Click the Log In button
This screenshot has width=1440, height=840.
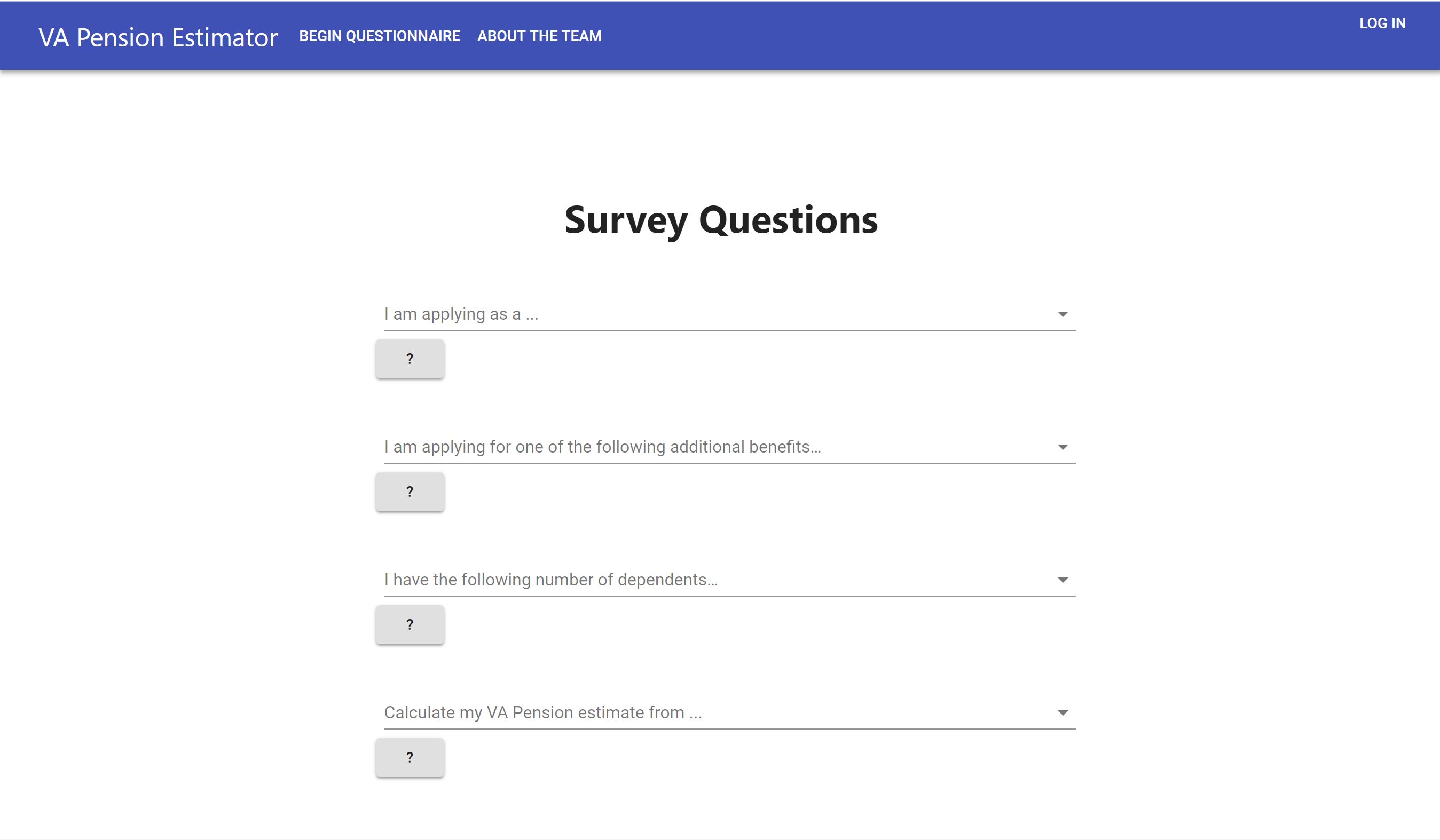(1383, 23)
